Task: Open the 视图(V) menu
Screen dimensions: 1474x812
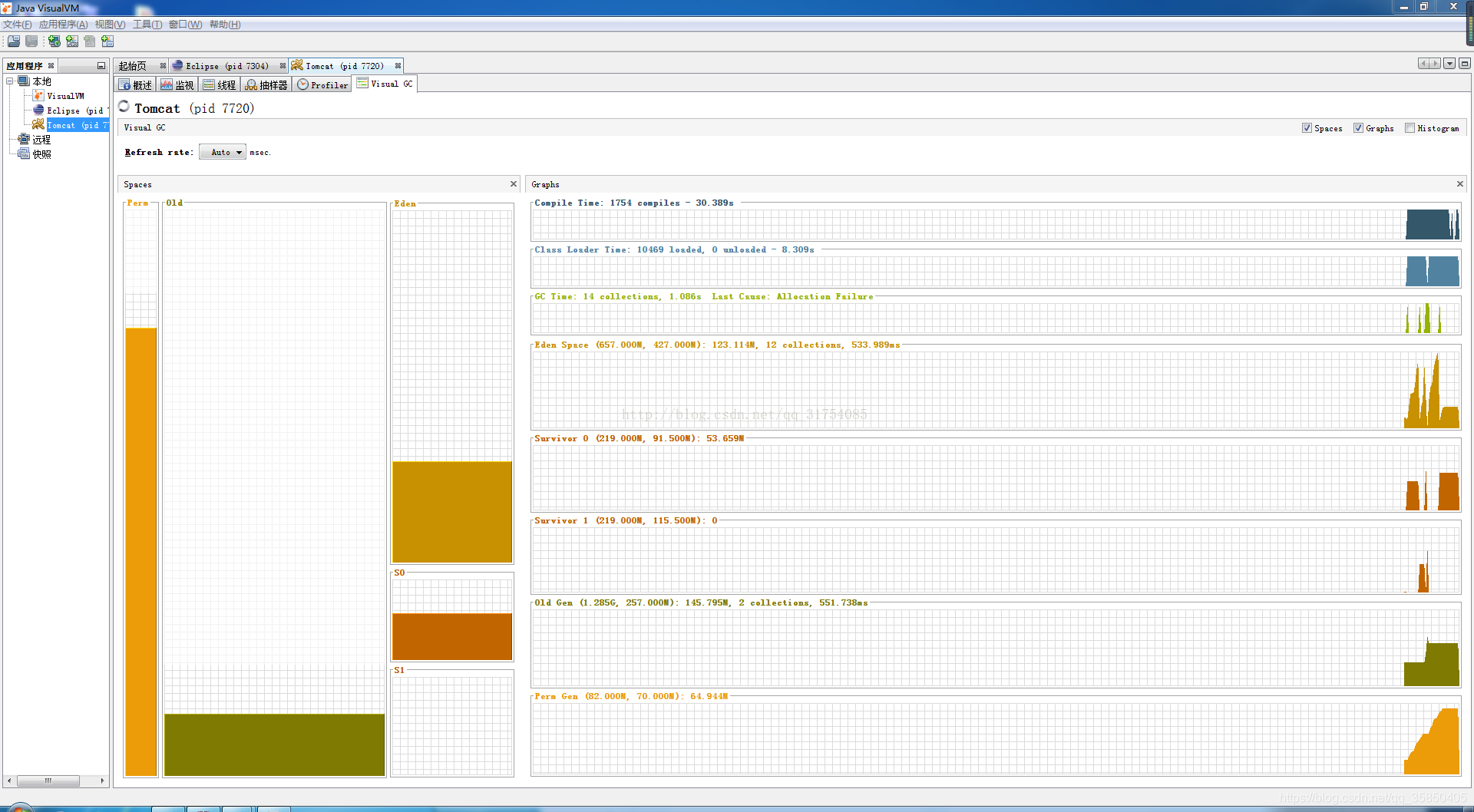Action: [x=110, y=25]
